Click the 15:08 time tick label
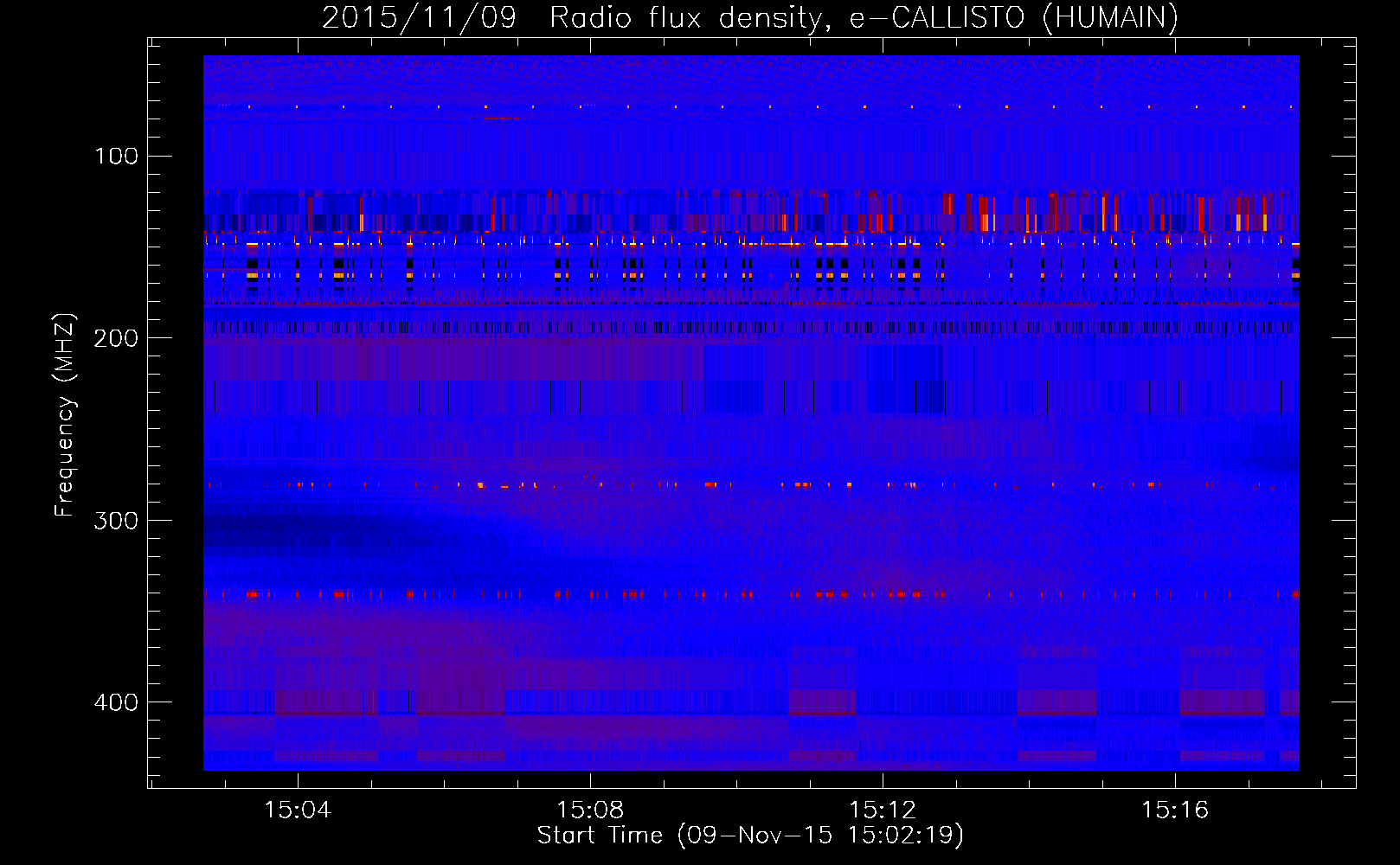This screenshot has width=1400, height=865. coord(590,811)
